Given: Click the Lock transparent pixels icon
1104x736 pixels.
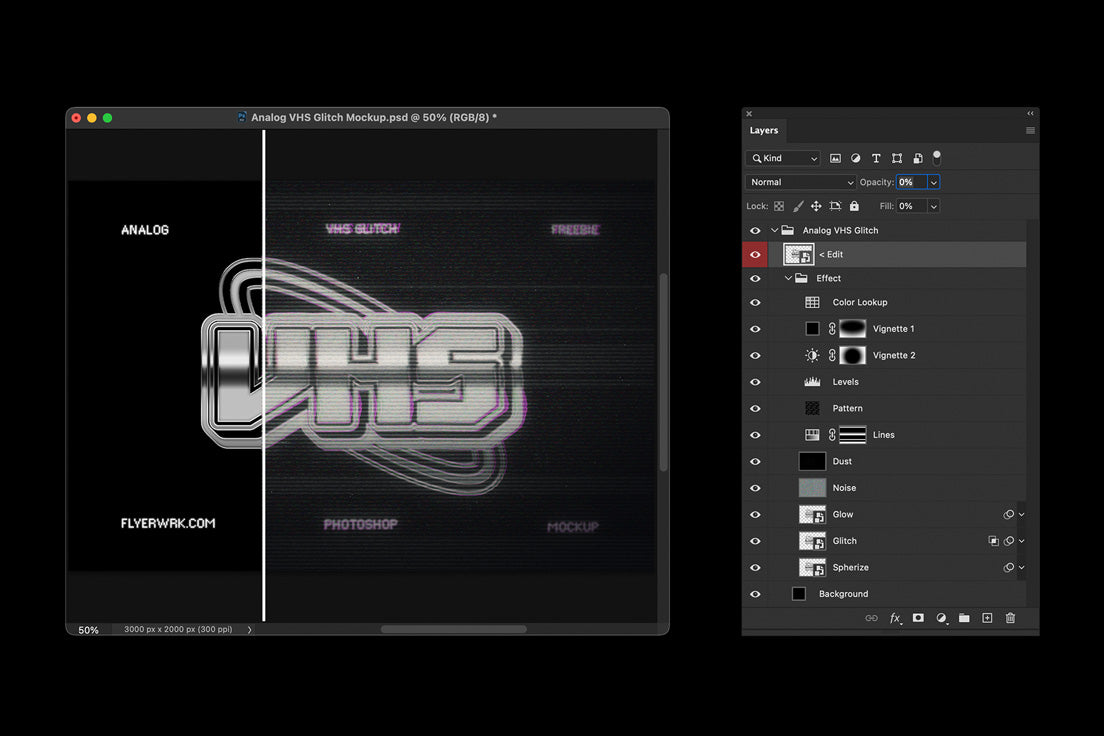Looking at the screenshot, I should [778, 205].
